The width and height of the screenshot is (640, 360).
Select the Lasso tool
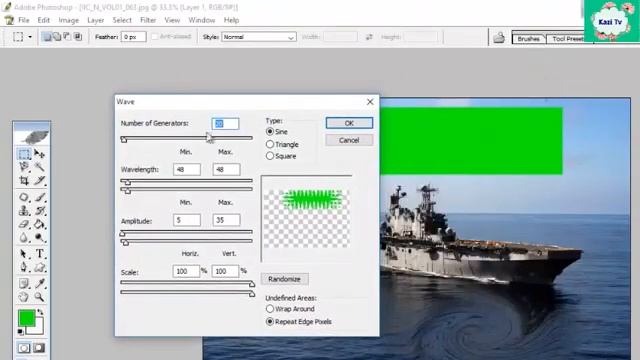(x=24, y=167)
